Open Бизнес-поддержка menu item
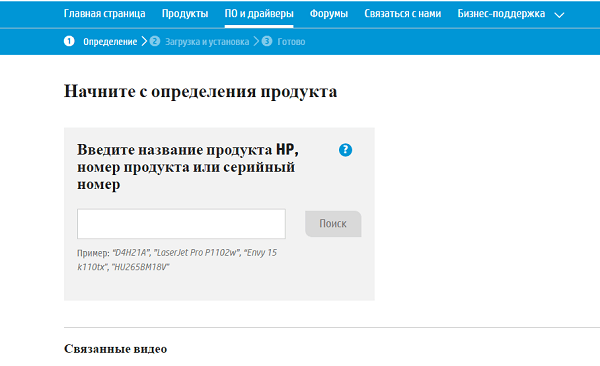This screenshot has width=600, height=366. pos(501,14)
